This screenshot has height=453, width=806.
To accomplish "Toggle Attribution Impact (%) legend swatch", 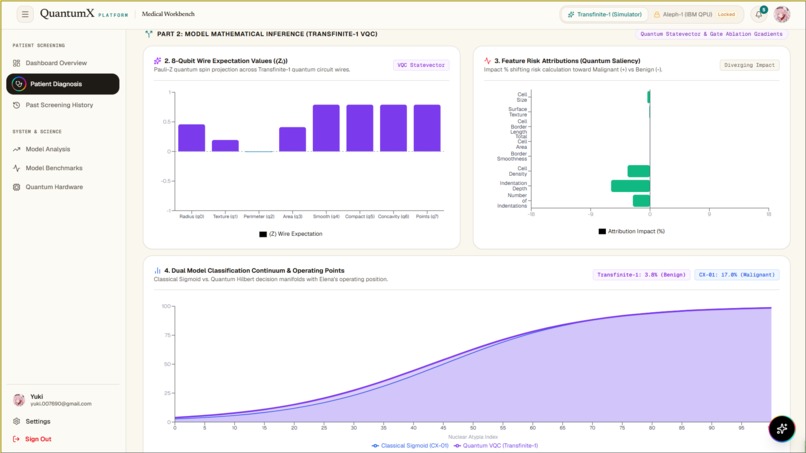I will 602,231.
